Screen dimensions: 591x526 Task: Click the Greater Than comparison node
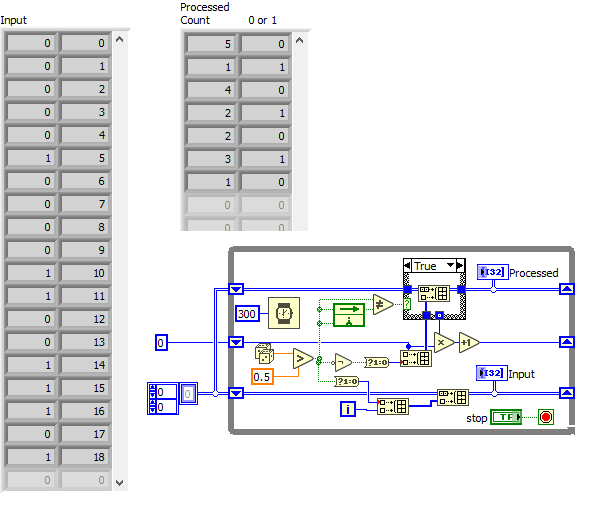pos(303,358)
